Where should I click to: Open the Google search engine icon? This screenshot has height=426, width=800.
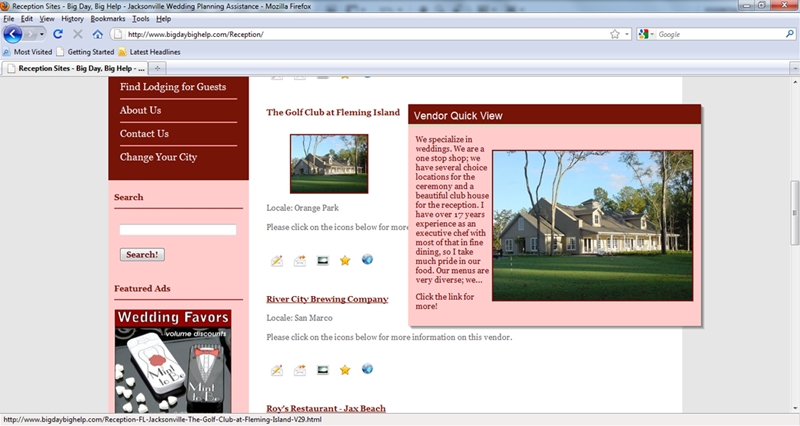point(643,34)
